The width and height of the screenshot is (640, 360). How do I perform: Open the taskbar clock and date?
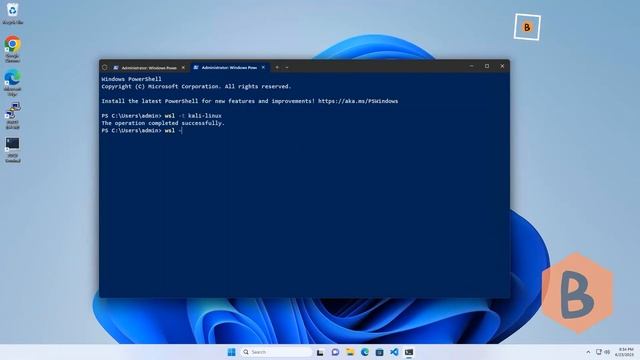(x=625, y=352)
